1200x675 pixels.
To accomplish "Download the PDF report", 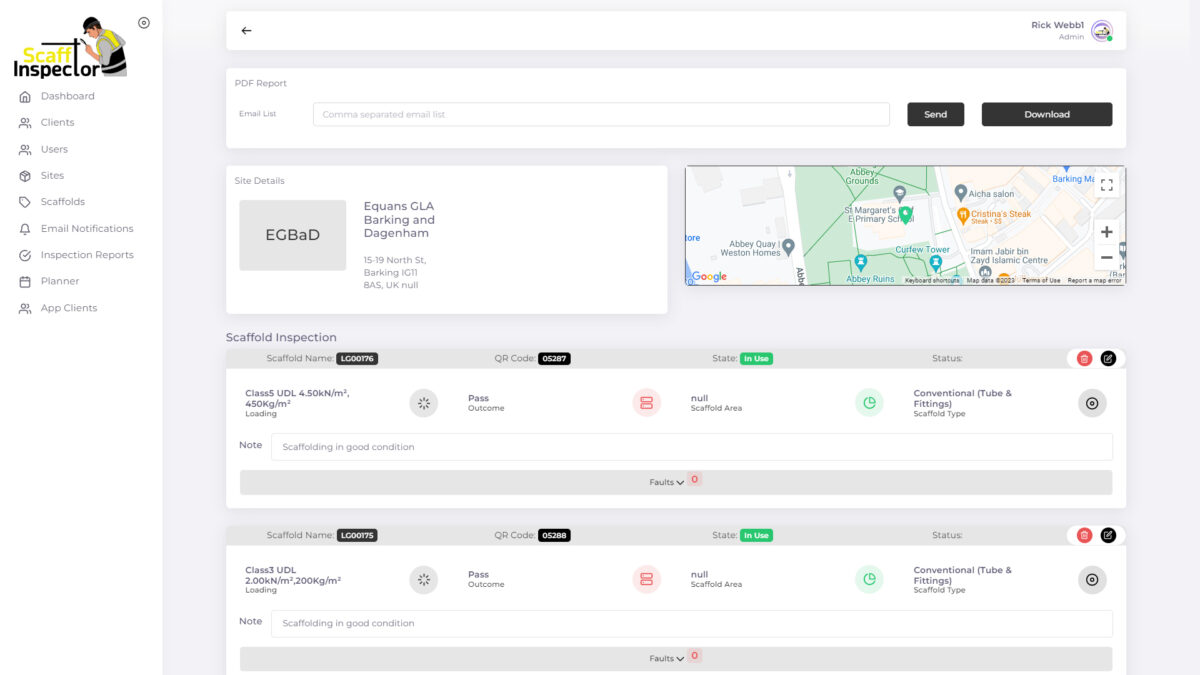I will [1046, 114].
